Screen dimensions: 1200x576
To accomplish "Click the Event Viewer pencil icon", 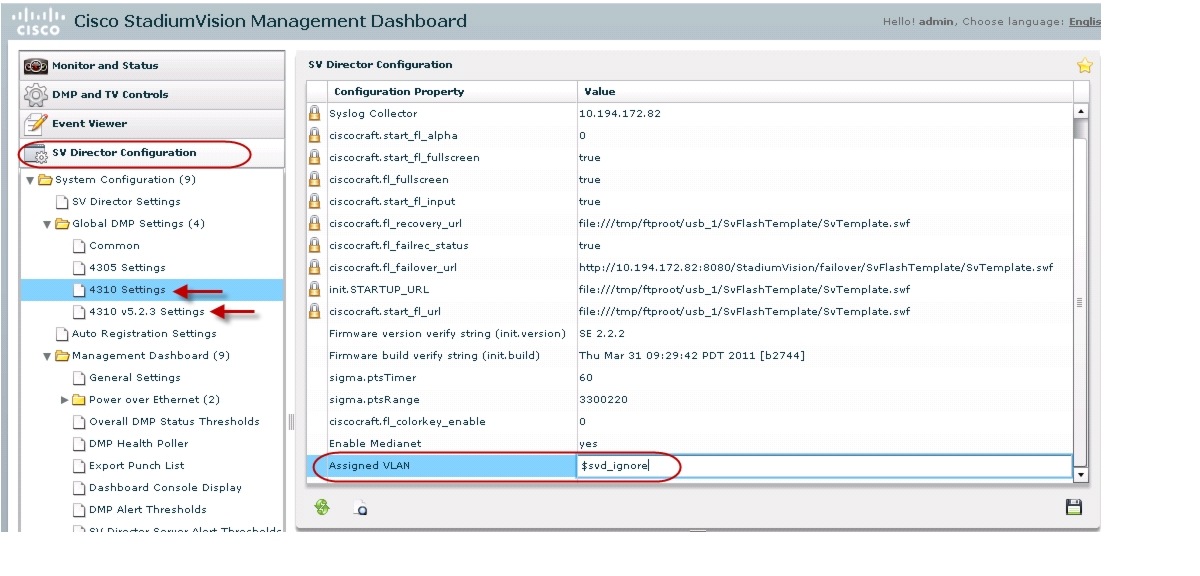I will point(36,124).
